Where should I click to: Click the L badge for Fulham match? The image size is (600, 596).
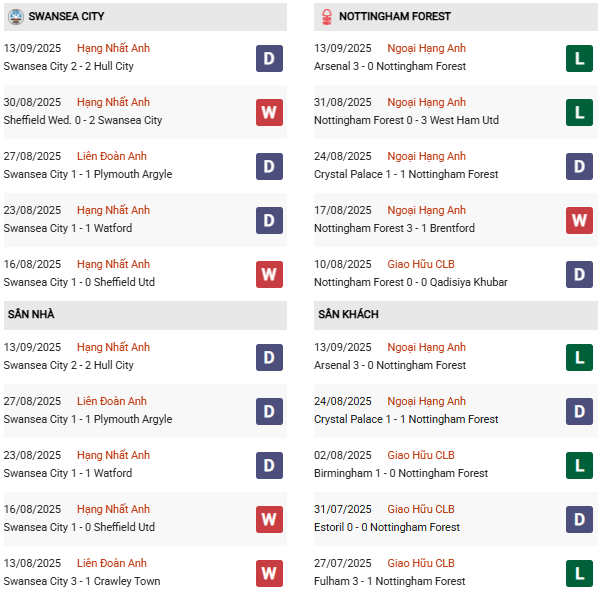click(x=579, y=573)
